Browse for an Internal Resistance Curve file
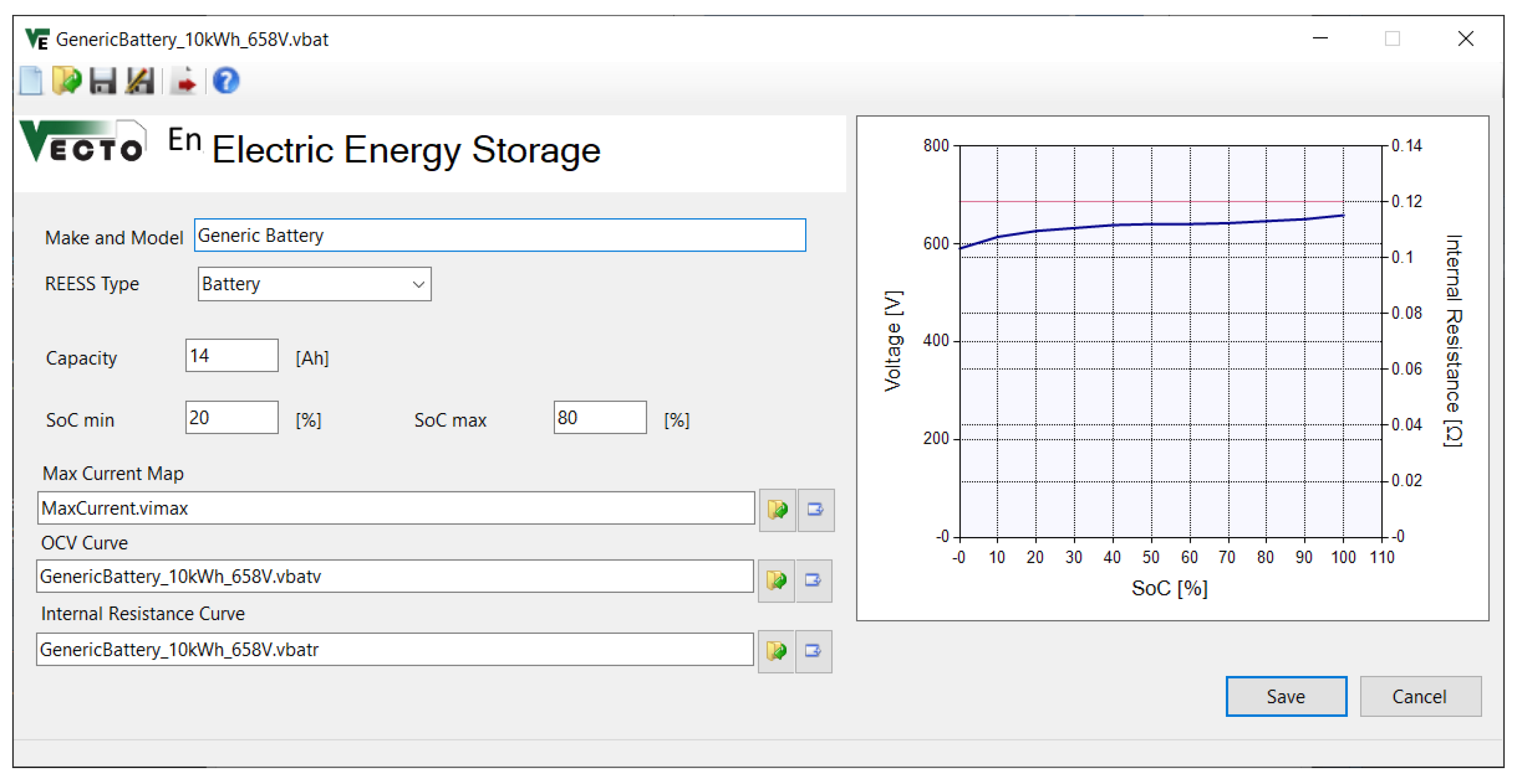The image size is (1518, 784). 776,651
